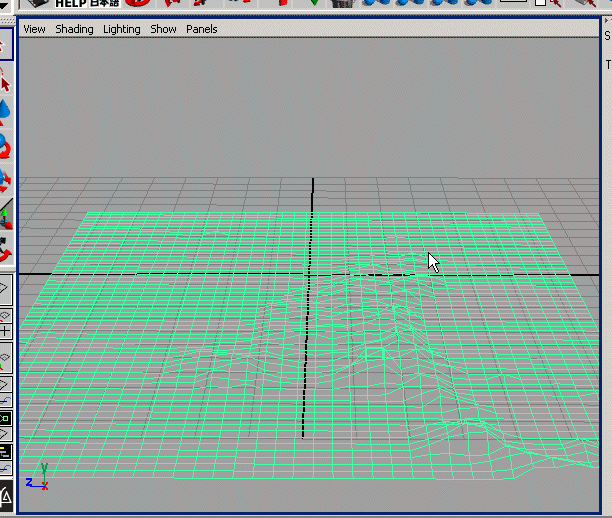Open the Lighting panel menu
Image resolution: width=612 pixels, height=518 pixels.
(x=122, y=29)
